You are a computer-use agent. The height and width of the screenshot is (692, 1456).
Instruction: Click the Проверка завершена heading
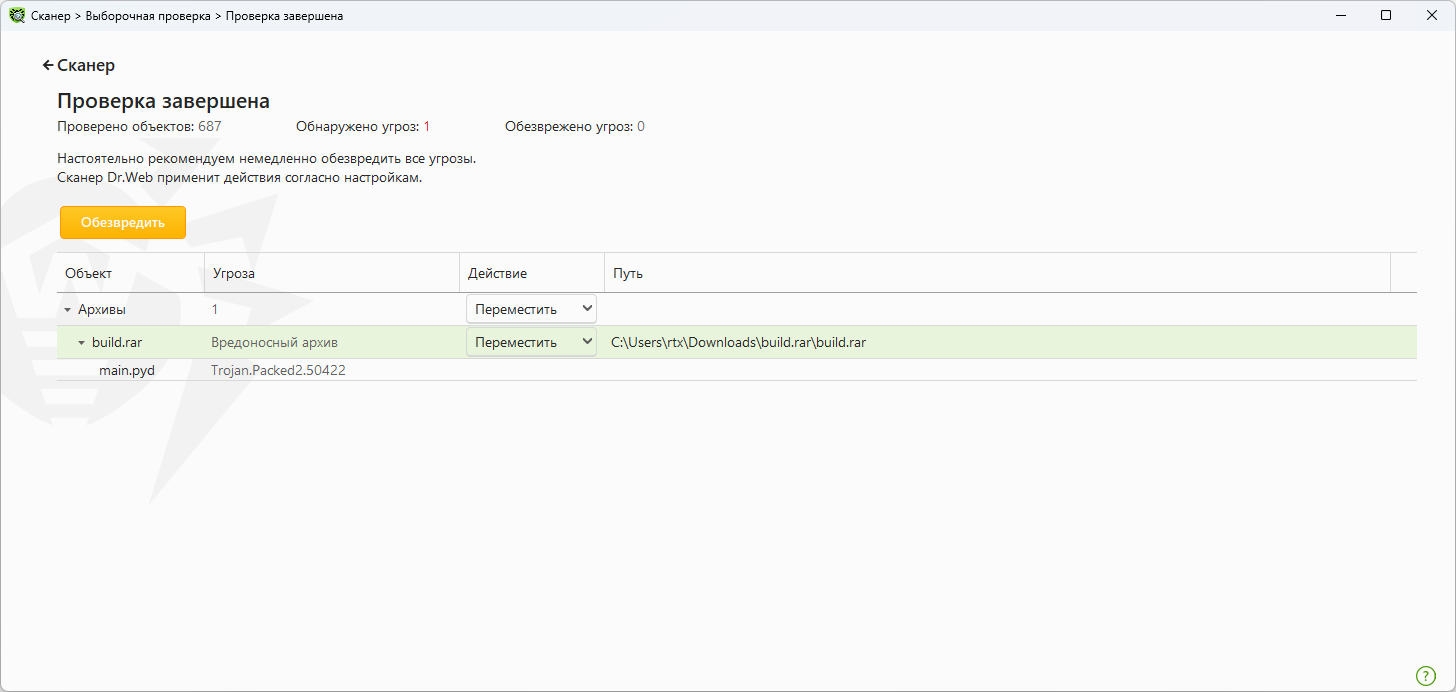pos(163,101)
